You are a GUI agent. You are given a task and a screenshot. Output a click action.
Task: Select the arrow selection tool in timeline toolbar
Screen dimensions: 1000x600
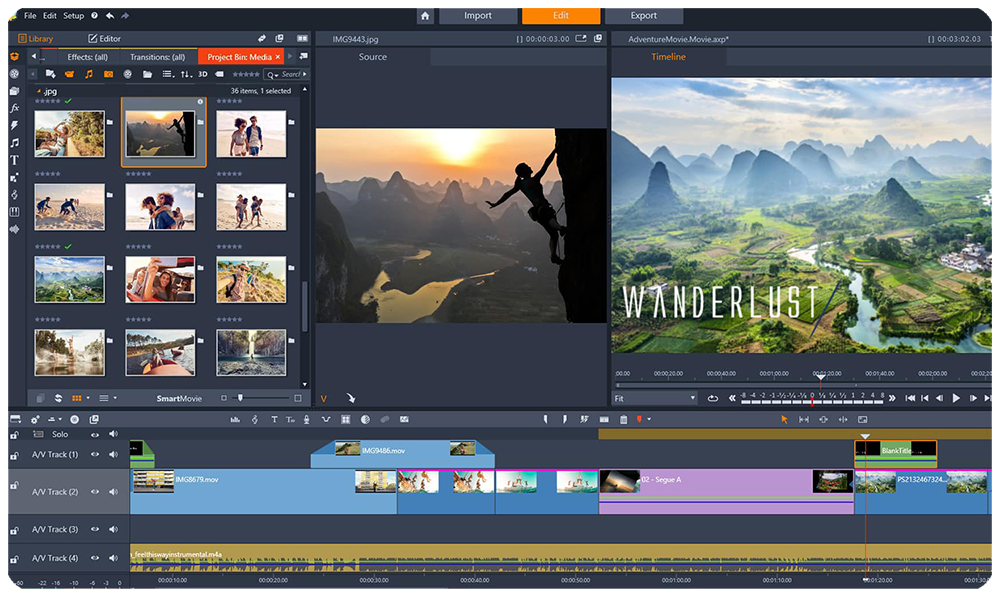784,419
